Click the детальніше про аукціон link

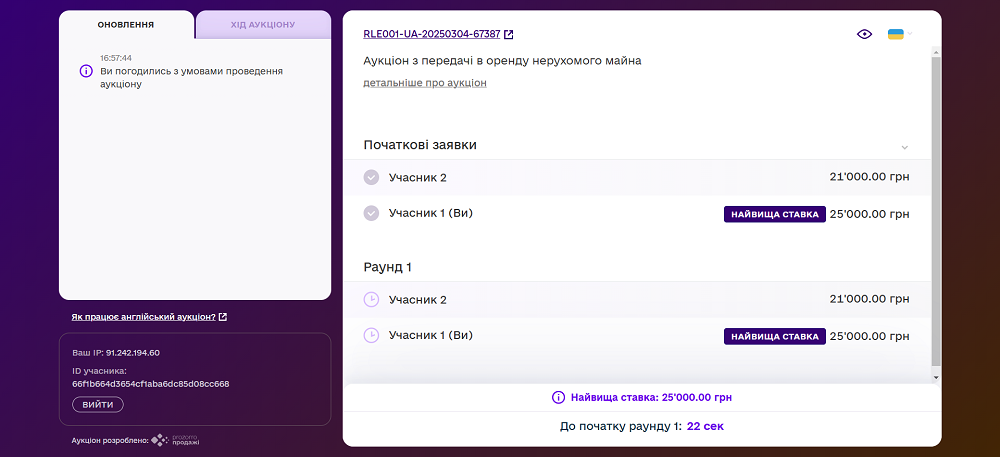(x=425, y=83)
